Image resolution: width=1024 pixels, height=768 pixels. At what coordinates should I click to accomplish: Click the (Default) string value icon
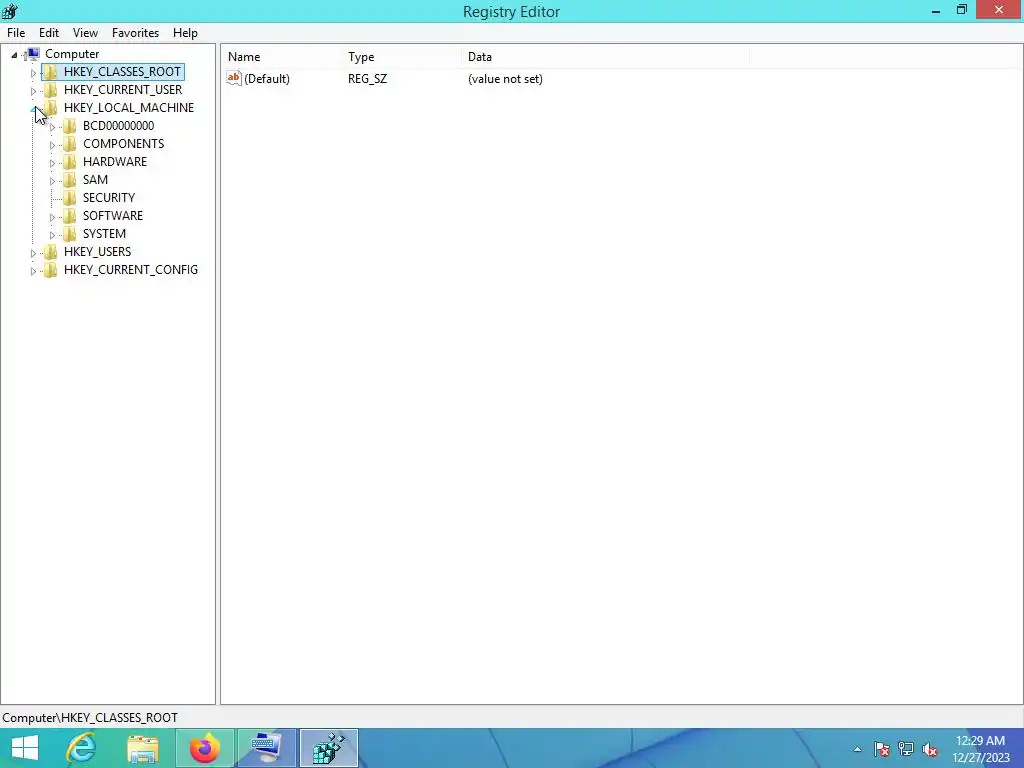234,78
